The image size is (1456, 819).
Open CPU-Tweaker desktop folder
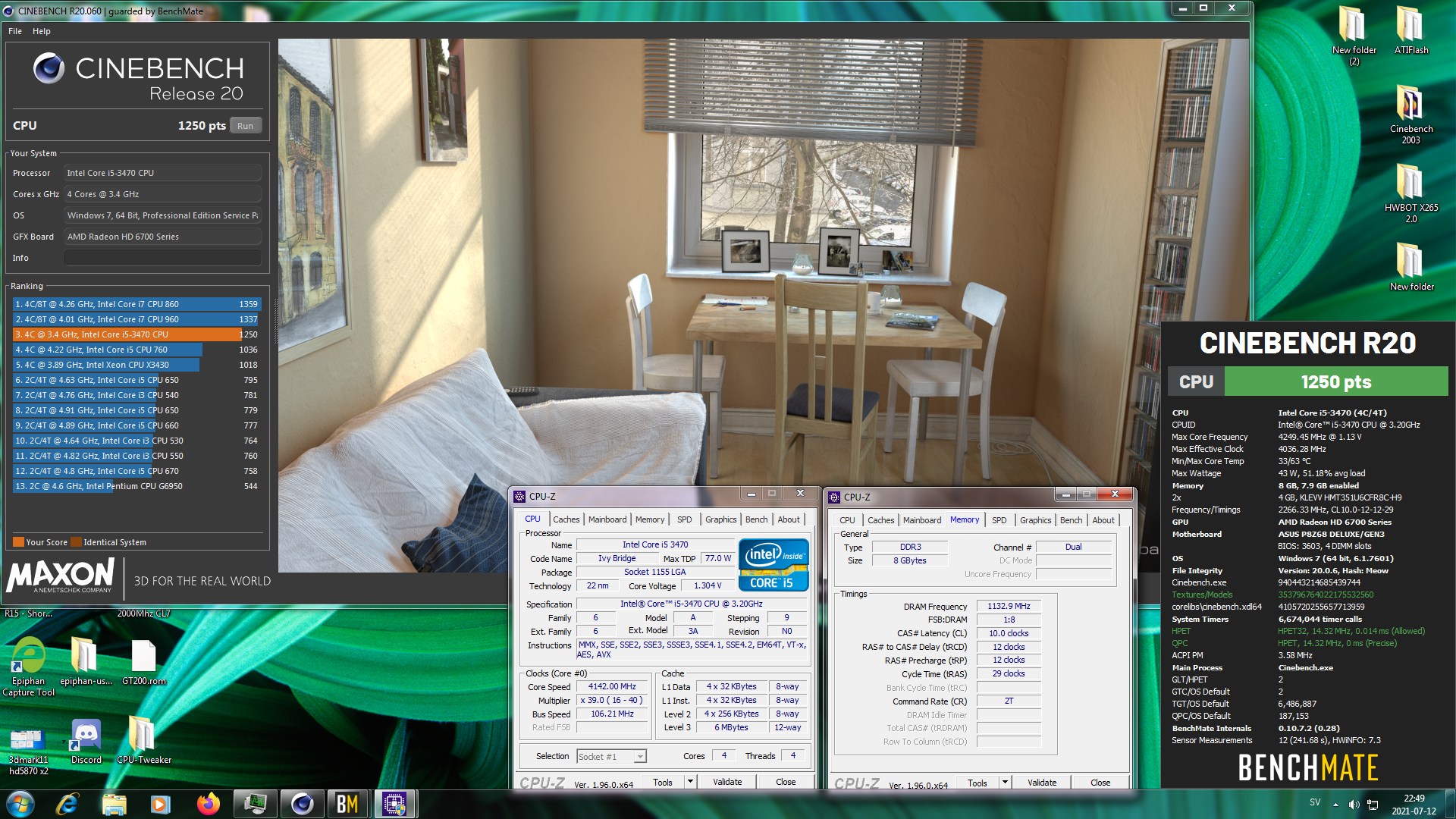tap(143, 740)
